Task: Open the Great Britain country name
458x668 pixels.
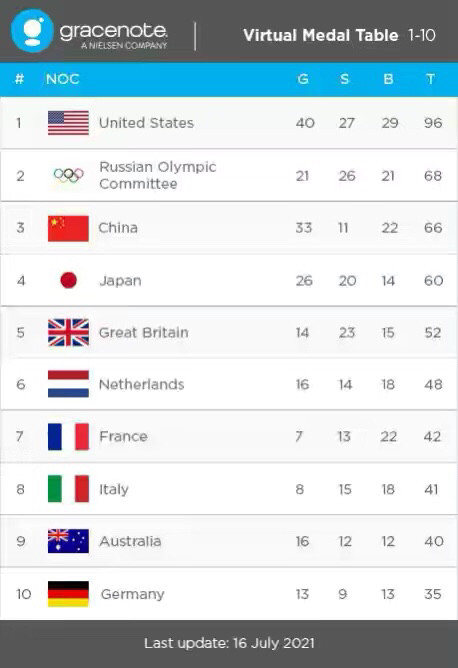Action: coord(144,332)
